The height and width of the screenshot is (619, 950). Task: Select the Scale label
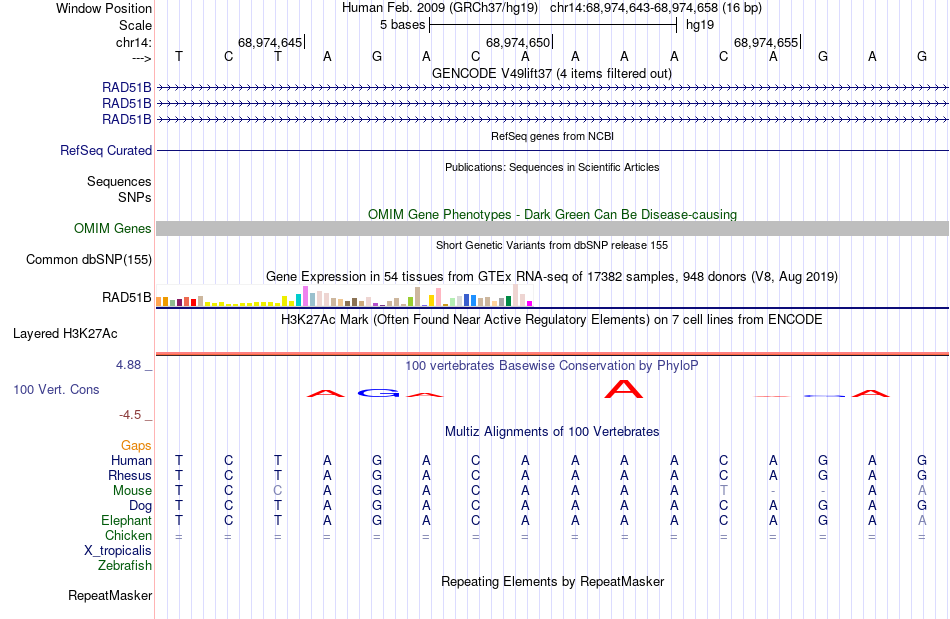(135, 25)
